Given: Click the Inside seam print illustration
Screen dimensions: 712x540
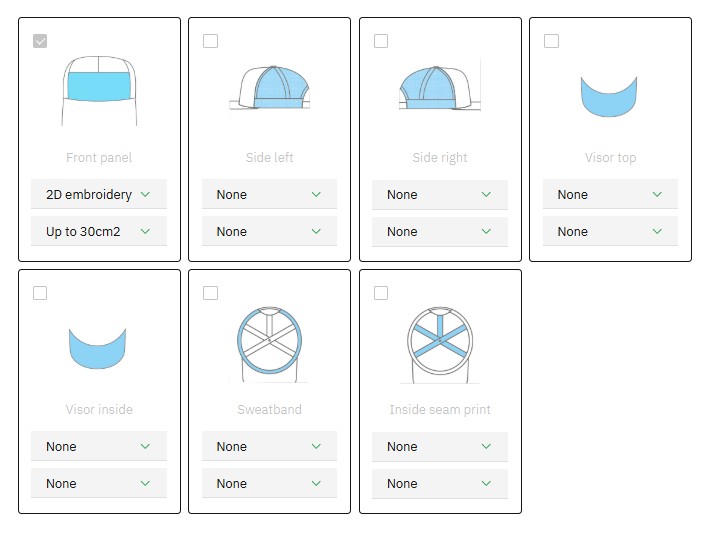Looking at the screenshot, I should tap(440, 343).
